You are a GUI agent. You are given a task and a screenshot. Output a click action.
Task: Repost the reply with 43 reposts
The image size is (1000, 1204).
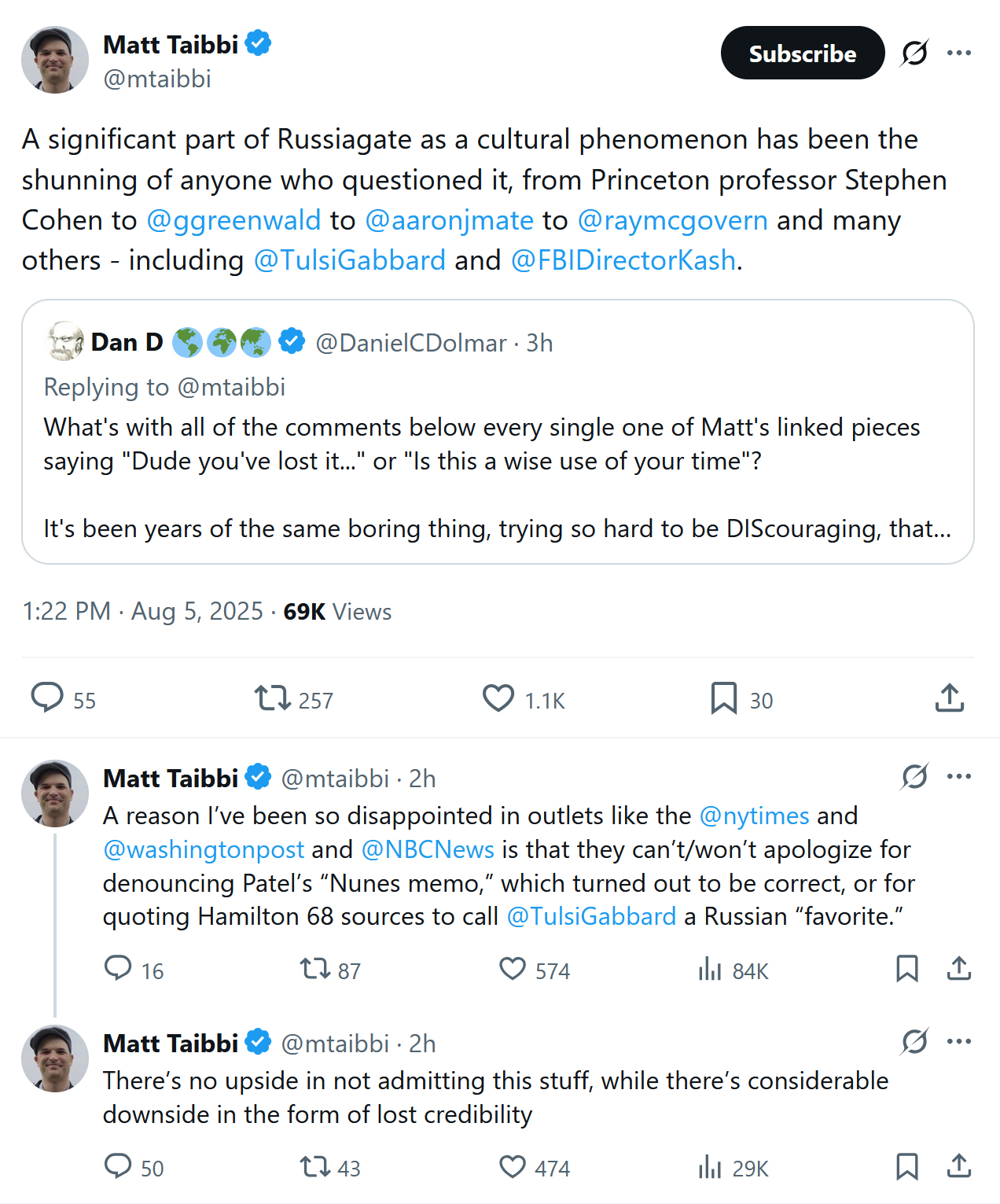tap(315, 1166)
